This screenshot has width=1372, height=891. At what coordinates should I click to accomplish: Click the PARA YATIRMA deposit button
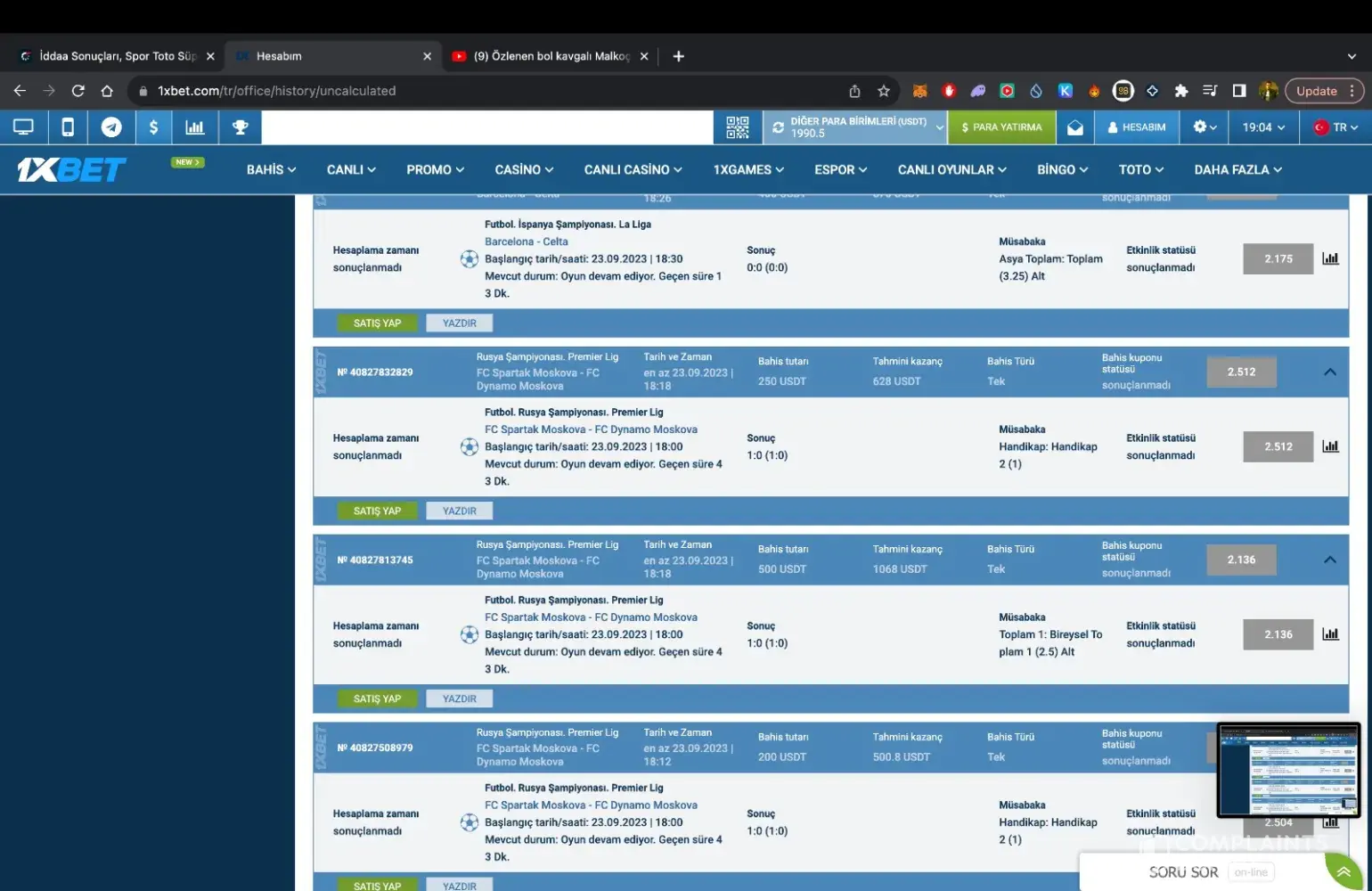1001,127
